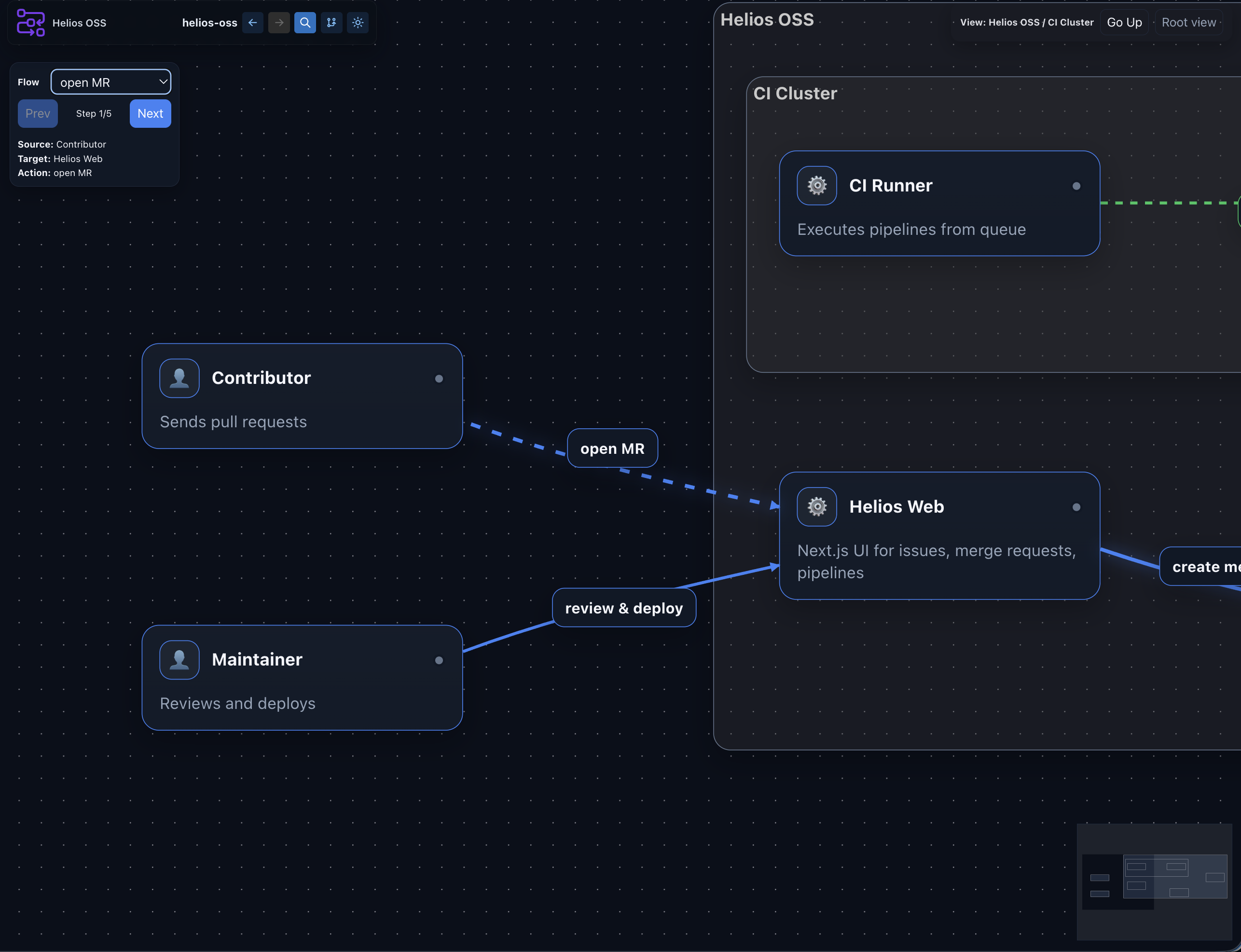Image resolution: width=1241 pixels, height=952 pixels.
Task: Toggle the status indicator on Helios Web node
Action: (1076, 507)
